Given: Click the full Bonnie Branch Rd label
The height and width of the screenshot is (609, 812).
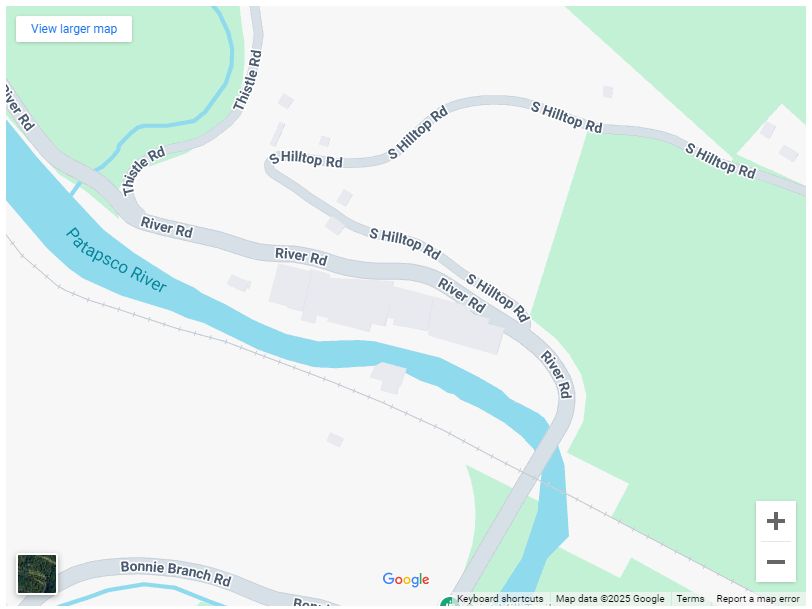Looking at the screenshot, I should [176, 573].
